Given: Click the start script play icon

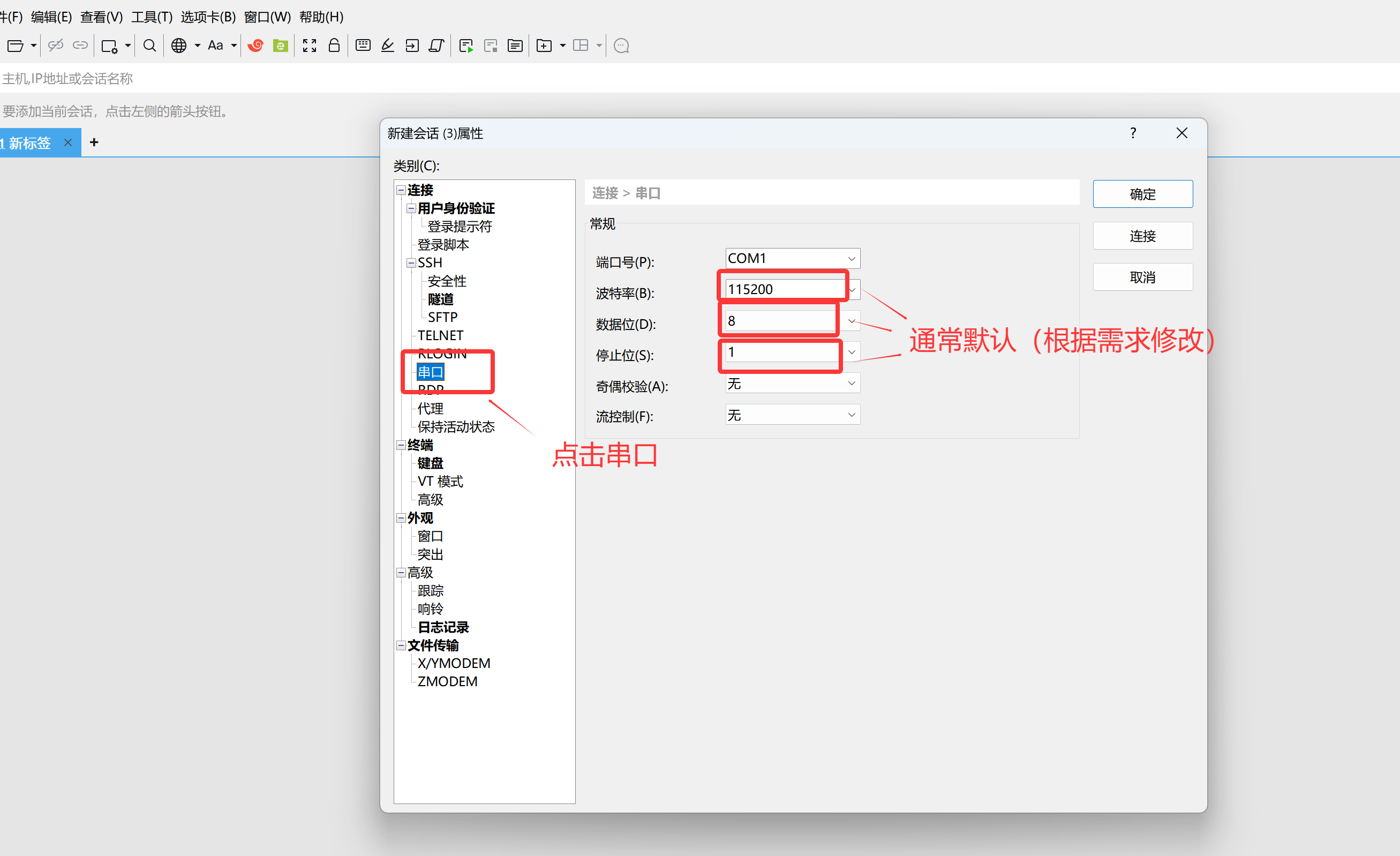Looking at the screenshot, I should point(466,46).
